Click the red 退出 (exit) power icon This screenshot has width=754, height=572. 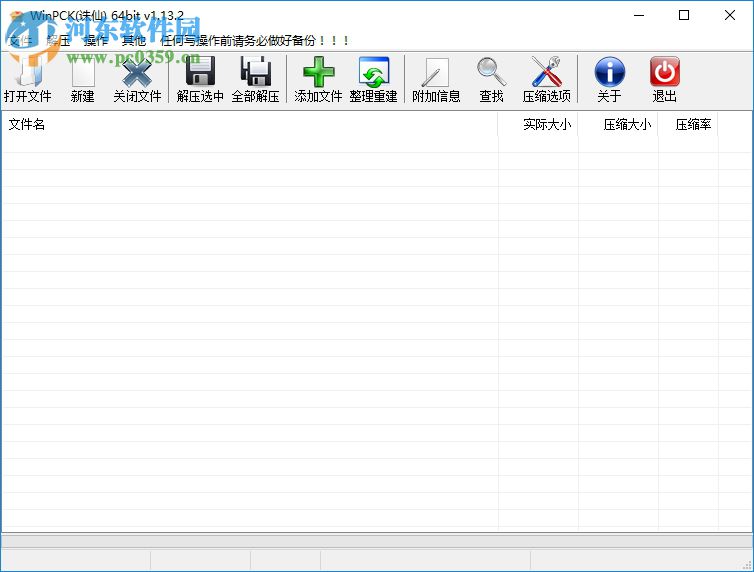(x=665, y=72)
